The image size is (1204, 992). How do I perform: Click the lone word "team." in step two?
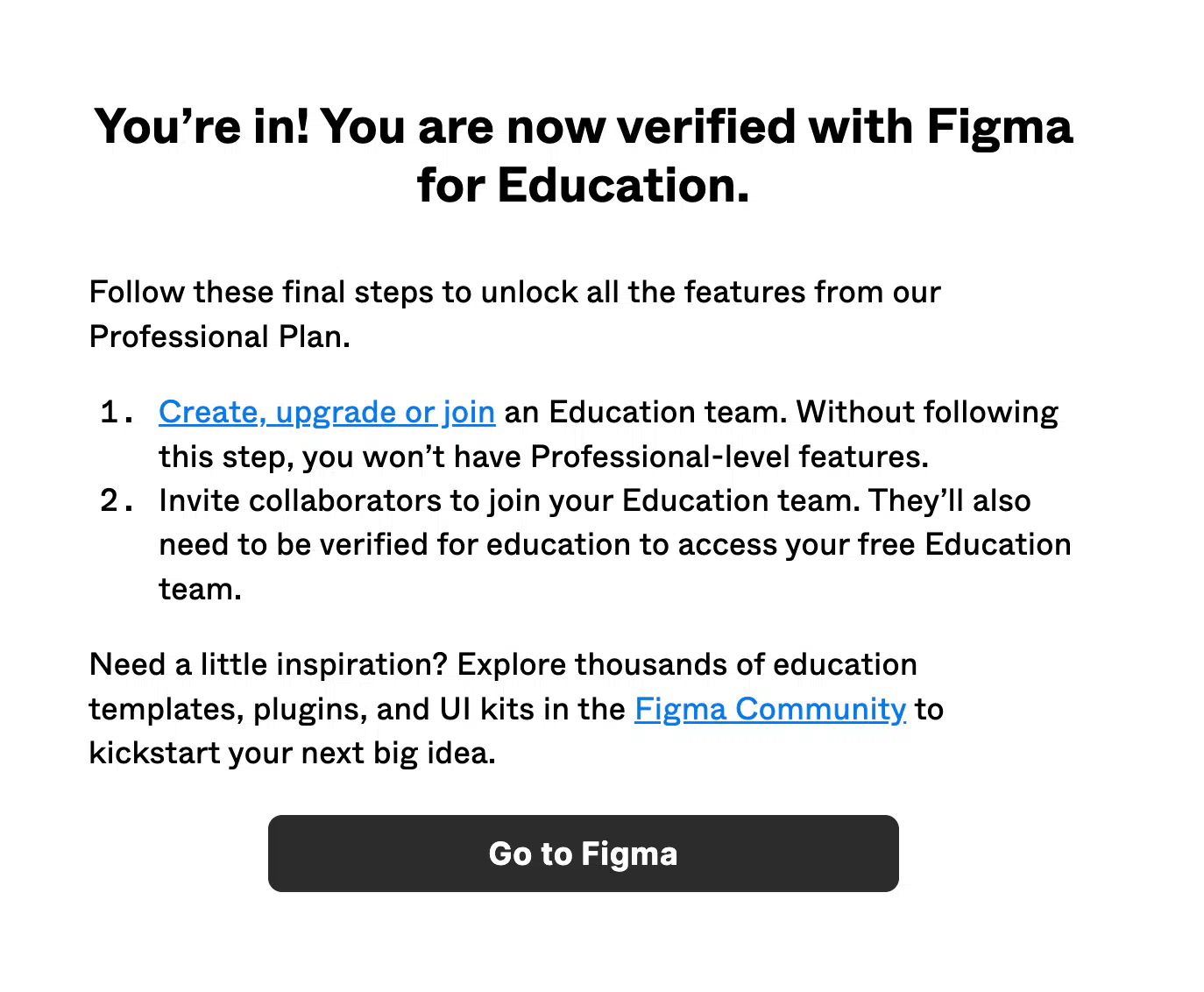(200, 590)
